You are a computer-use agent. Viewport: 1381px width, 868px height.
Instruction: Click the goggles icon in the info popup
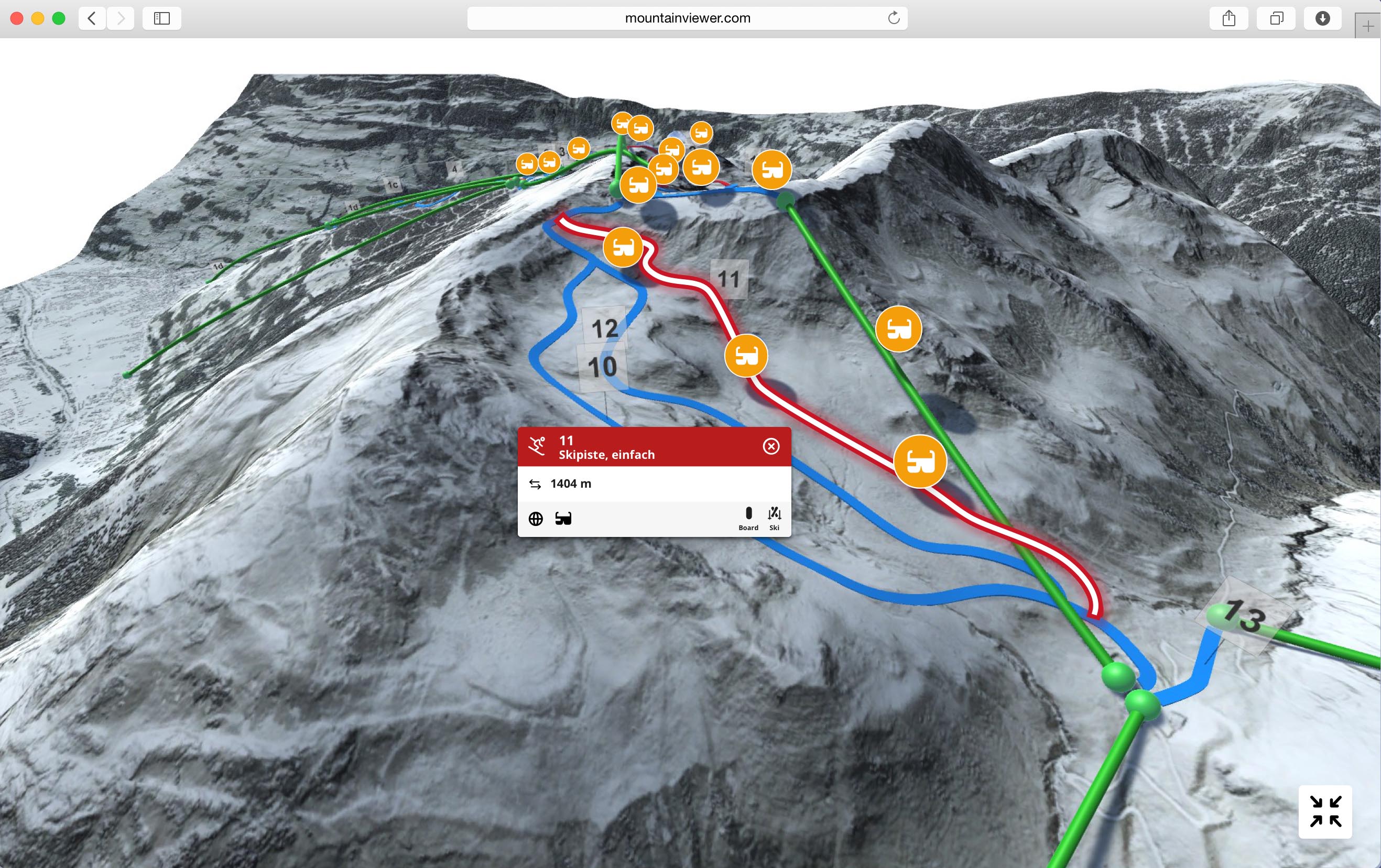click(563, 519)
